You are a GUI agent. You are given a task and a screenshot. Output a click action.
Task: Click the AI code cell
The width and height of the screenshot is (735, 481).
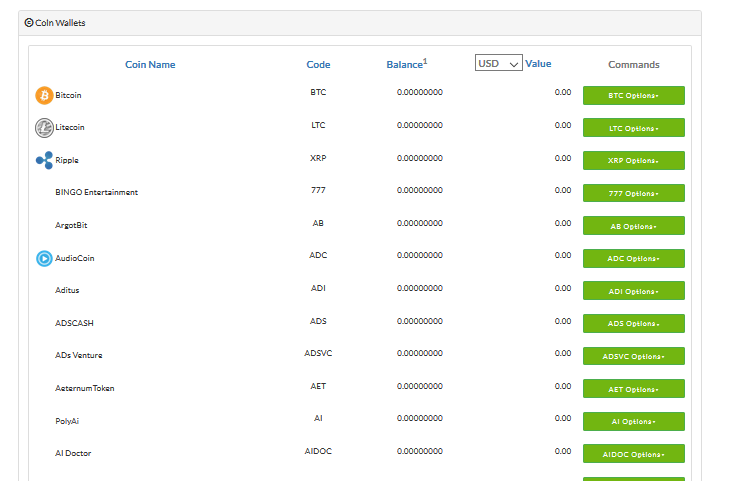click(318, 418)
